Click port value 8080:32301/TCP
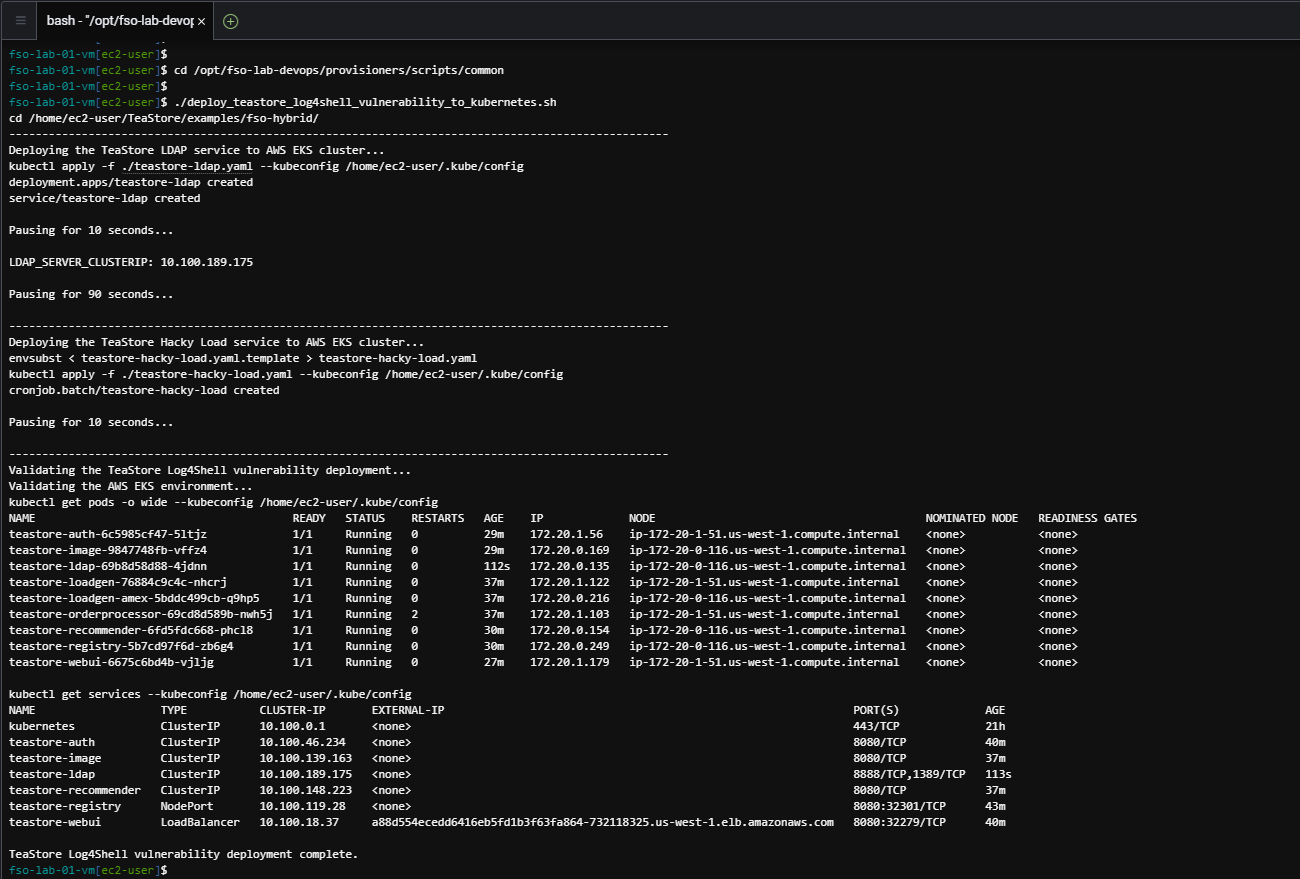 [x=899, y=806]
